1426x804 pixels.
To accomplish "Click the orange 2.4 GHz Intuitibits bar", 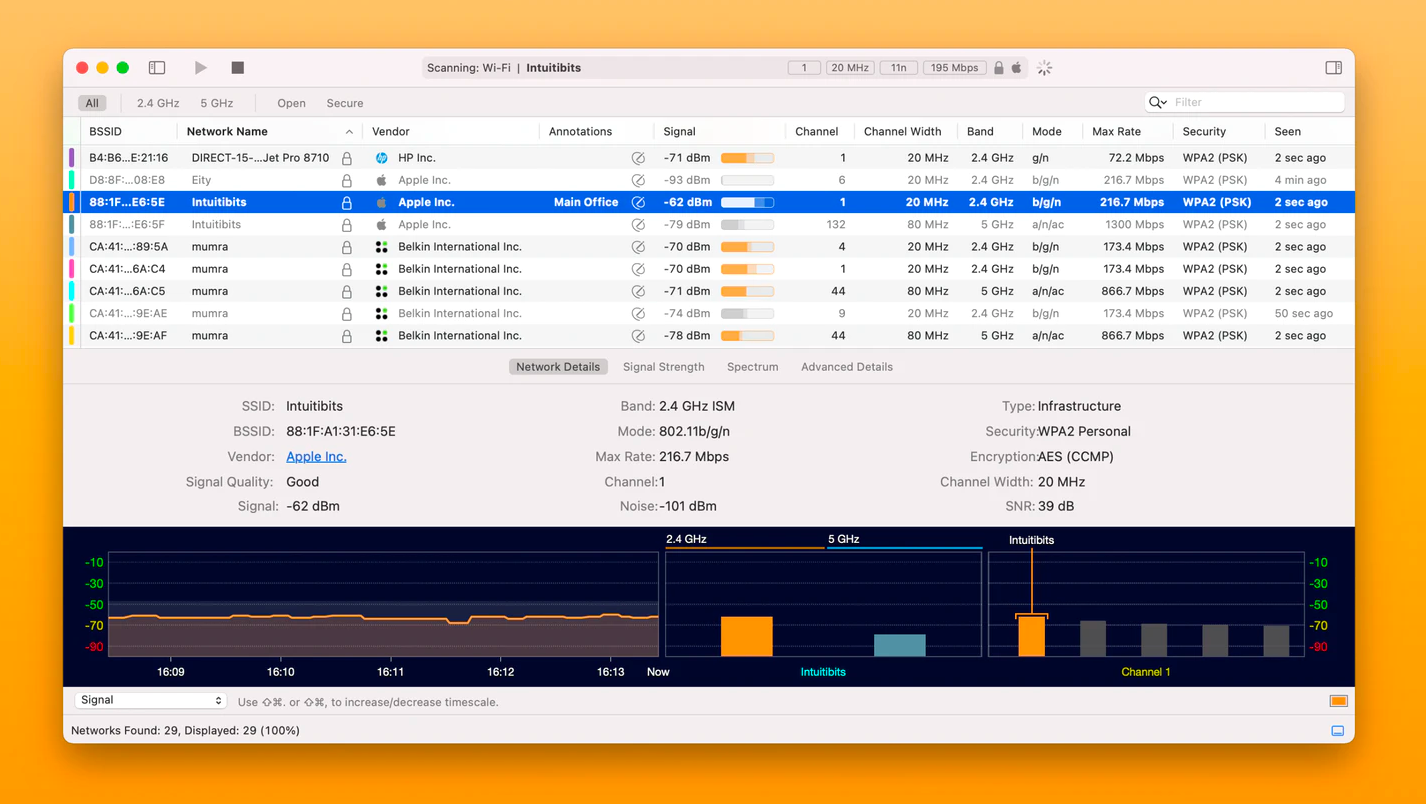I will click(747, 636).
